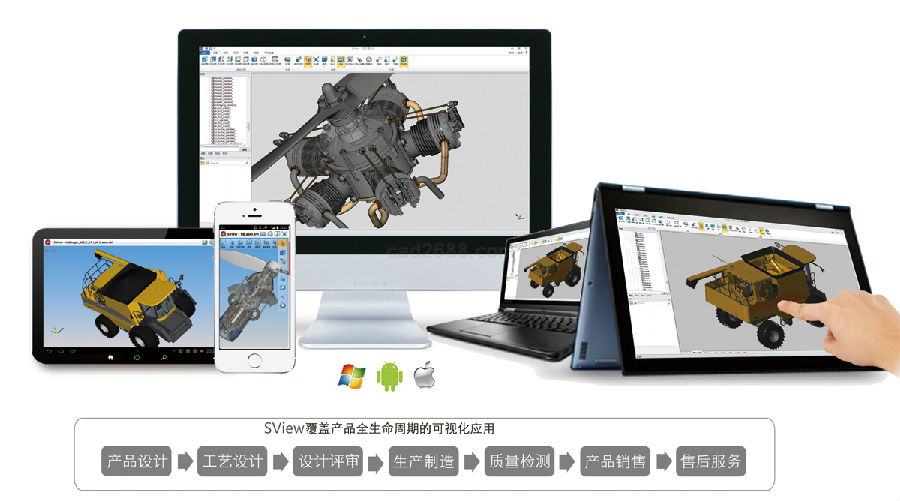Tap the hand tool icon on phone sidebar
Image resolution: width=900 pixels, height=501 pixels.
point(283,245)
